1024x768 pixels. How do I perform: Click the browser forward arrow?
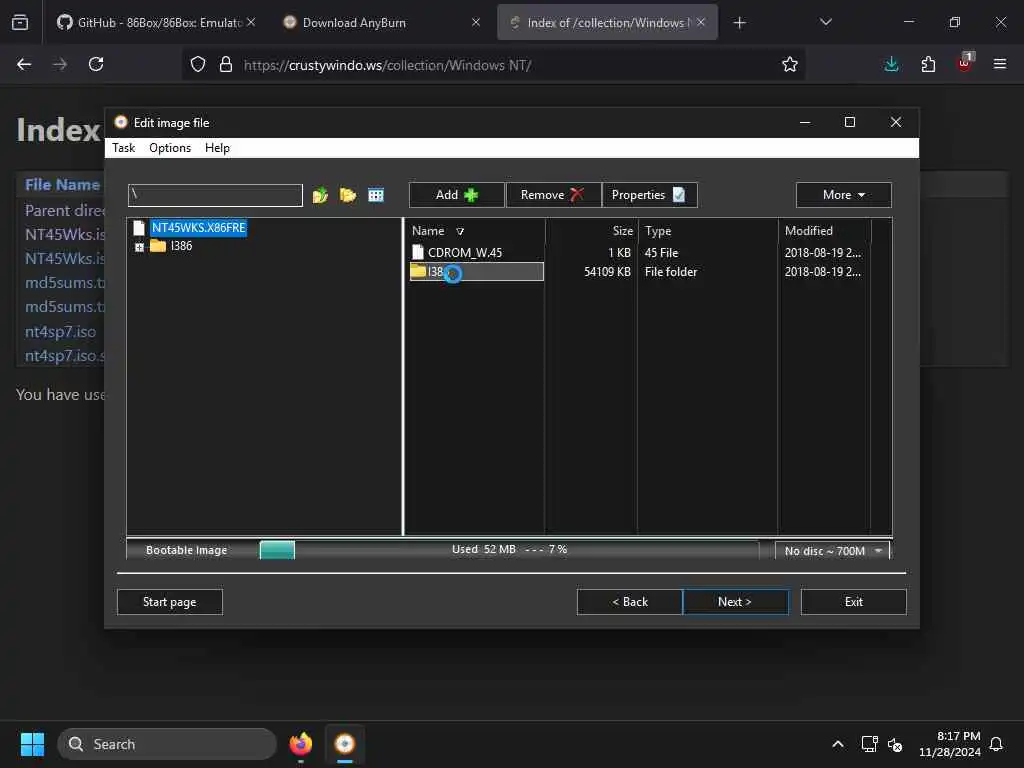tap(60, 64)
